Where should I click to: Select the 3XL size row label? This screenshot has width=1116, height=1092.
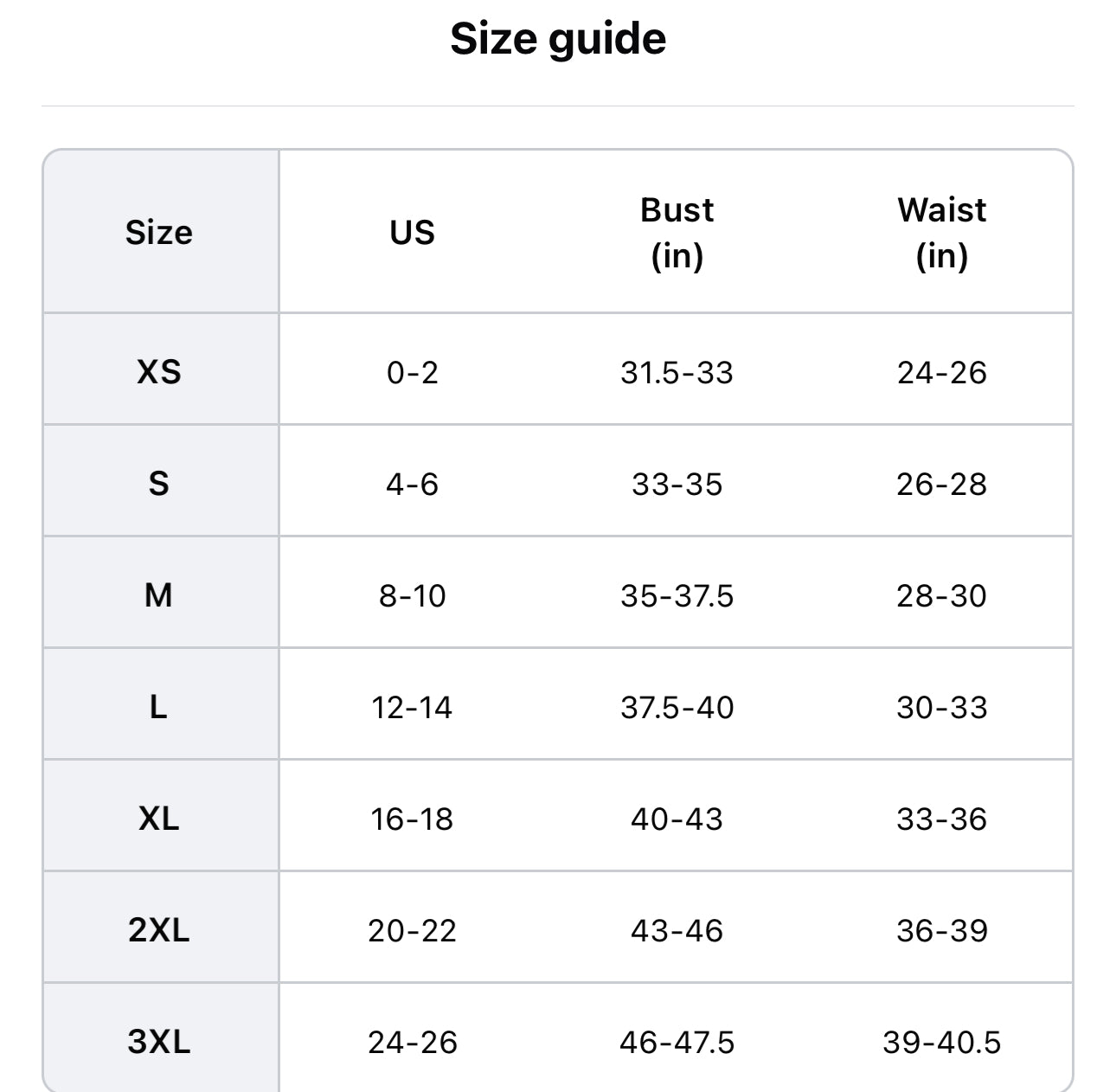(159, 1042)
